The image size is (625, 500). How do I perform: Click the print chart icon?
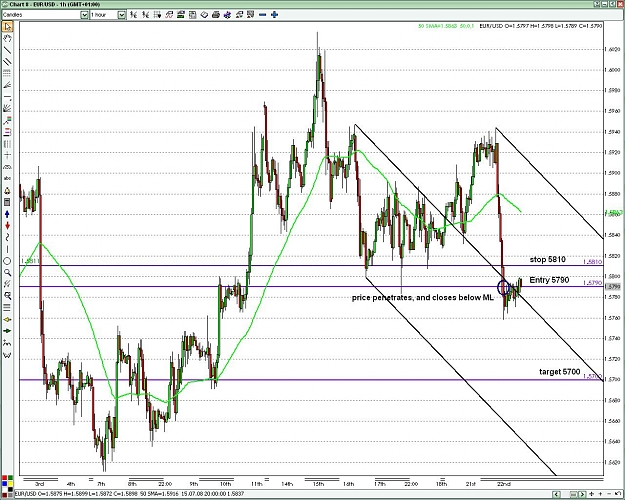tap(216, 15)
